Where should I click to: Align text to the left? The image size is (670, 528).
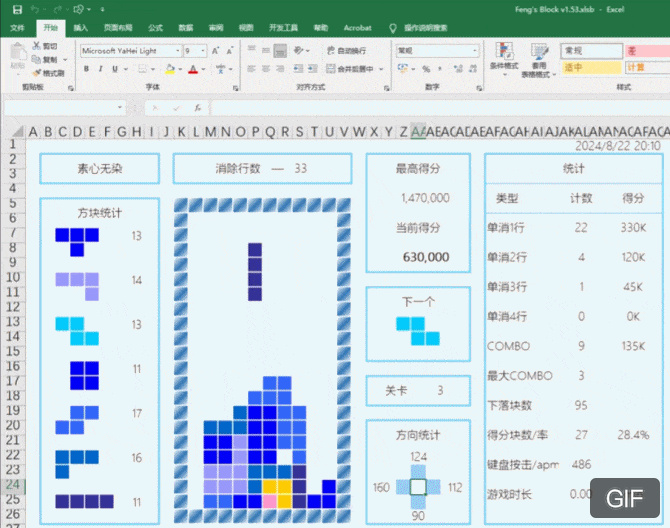pyautogui.click(x=252, y=68)
